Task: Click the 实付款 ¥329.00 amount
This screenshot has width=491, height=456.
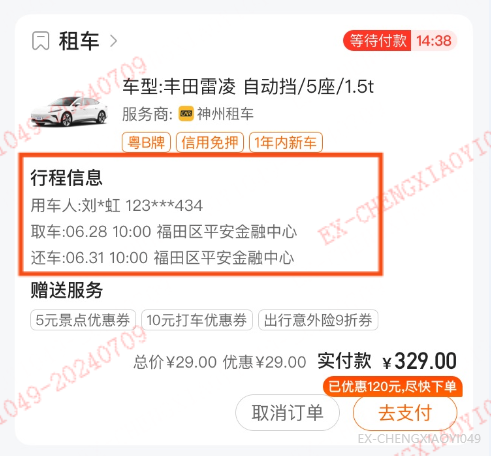Action: click(x=387, y=361)
